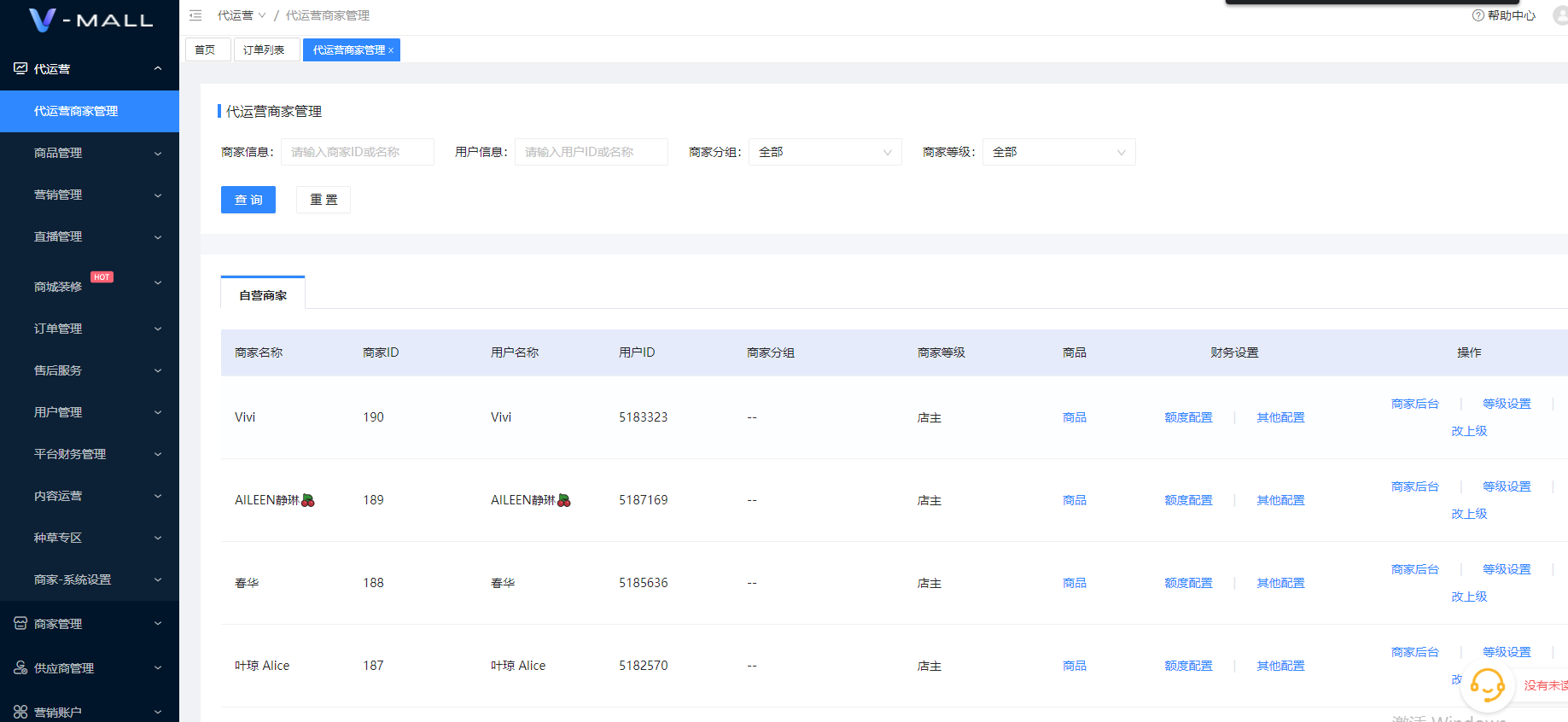Switch to the 订单列表 tab
The width and height of the screenshot is (1568, 722).
(266, 49)
